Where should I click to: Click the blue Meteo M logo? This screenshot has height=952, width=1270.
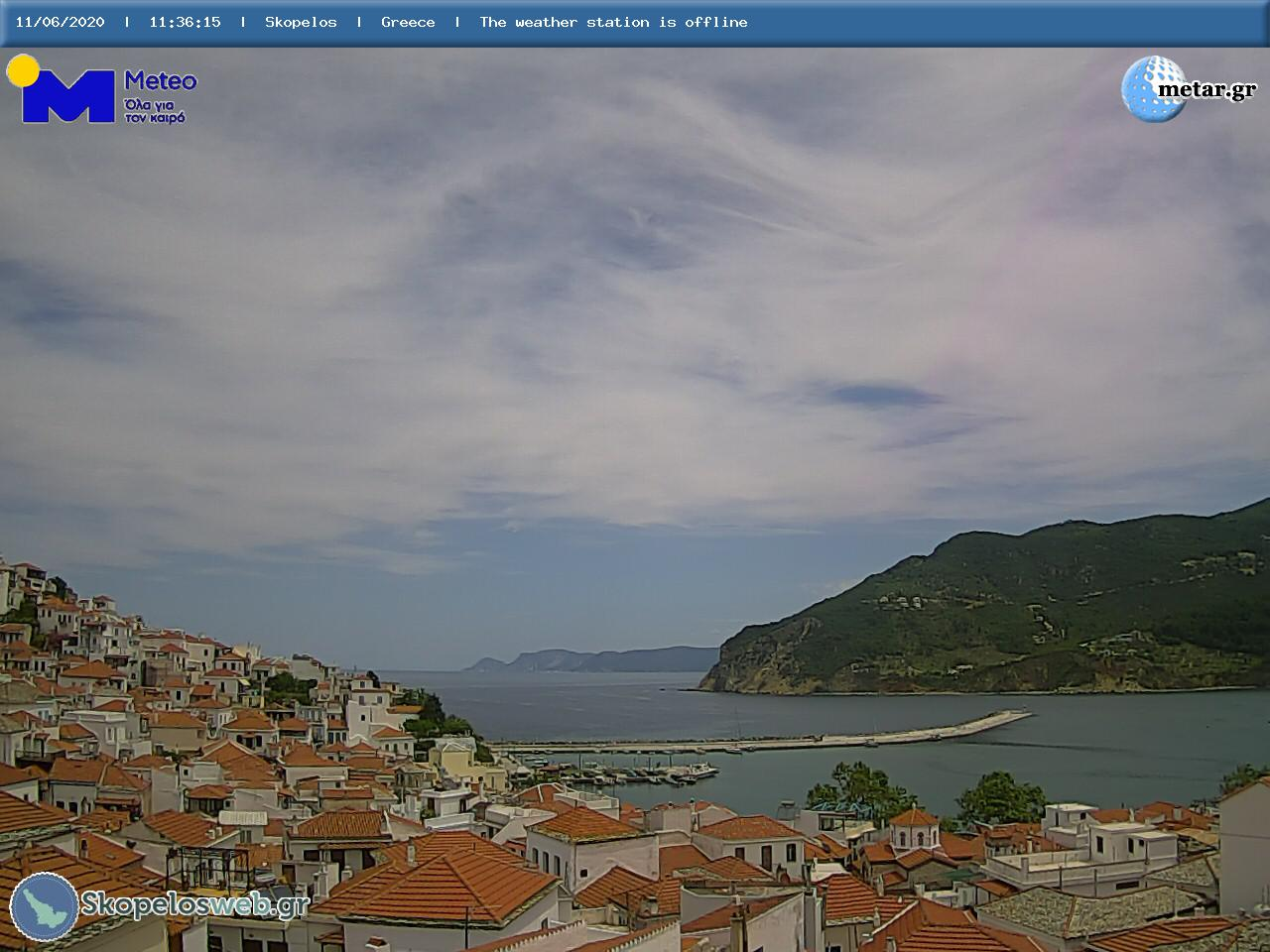point(67,97)
